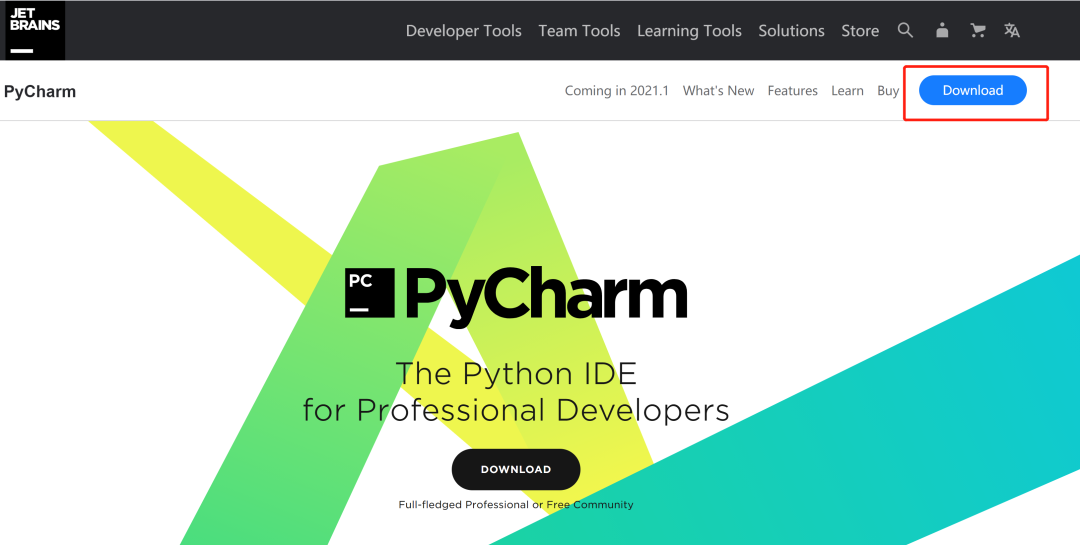The width and height of the screenshot is (1080, 545).
Task: Click the PyCharm product name in the sub-header
Action: [x=40, y=91]
